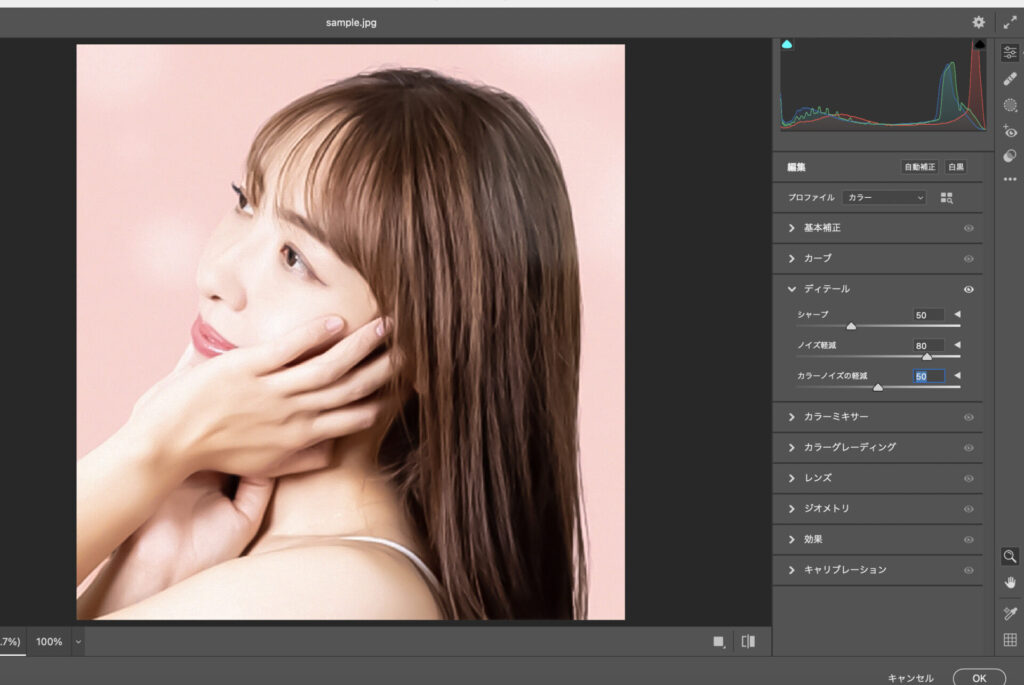
Task: Confirm with the OK button
Action: tap(979, 678)
